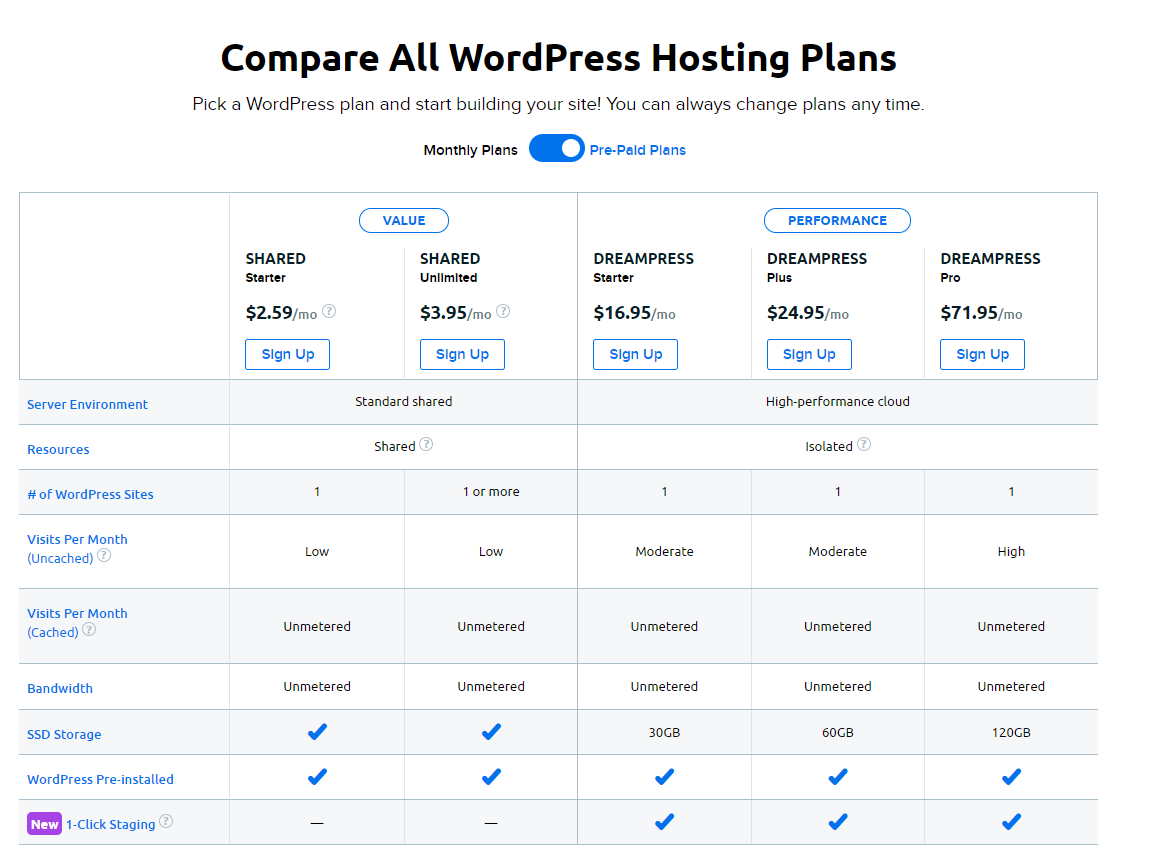Select Bandwidth Unmetered cell for DreamPress Pro
The height and width of the screenshot is (845, 1155).
pyautogui.click(x=1011, y=686)
